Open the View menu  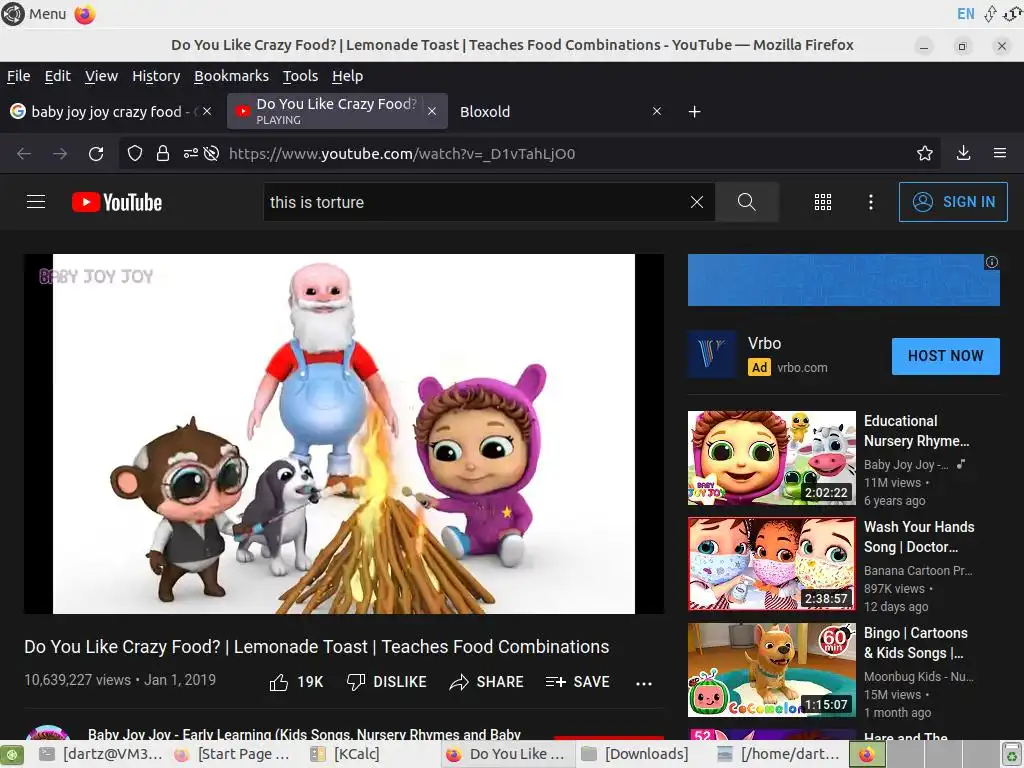[101, 76]
